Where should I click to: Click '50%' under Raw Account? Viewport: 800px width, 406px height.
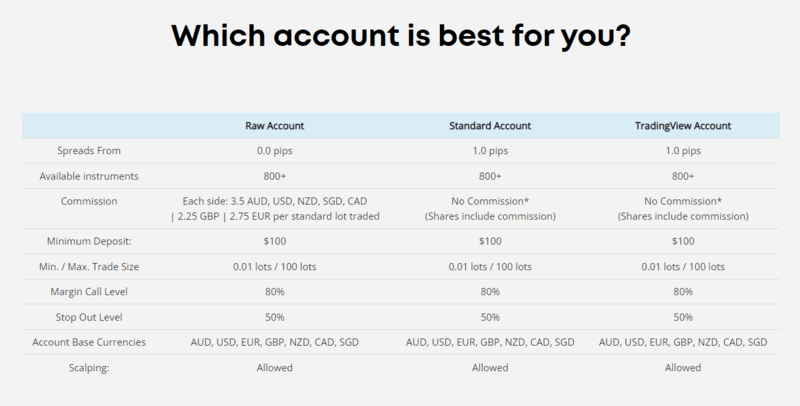pos(274,317)
